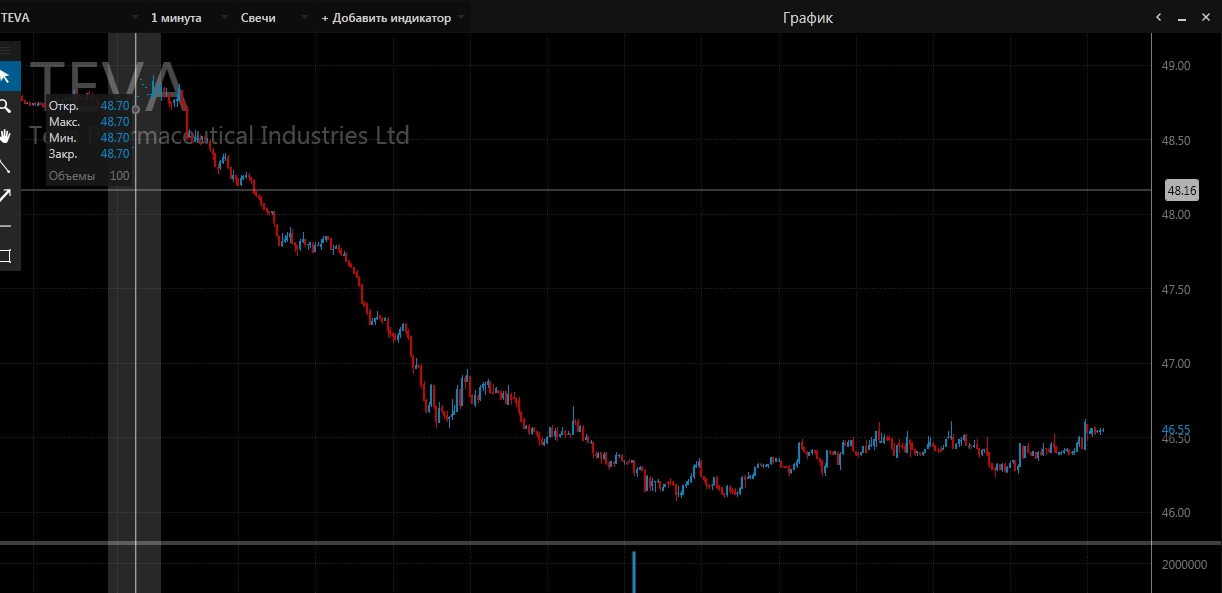Viewport: 1222px width, 593px height.
Task: Open the TEVA ticker symbol dropdown
Action: (x=70, y=18)
